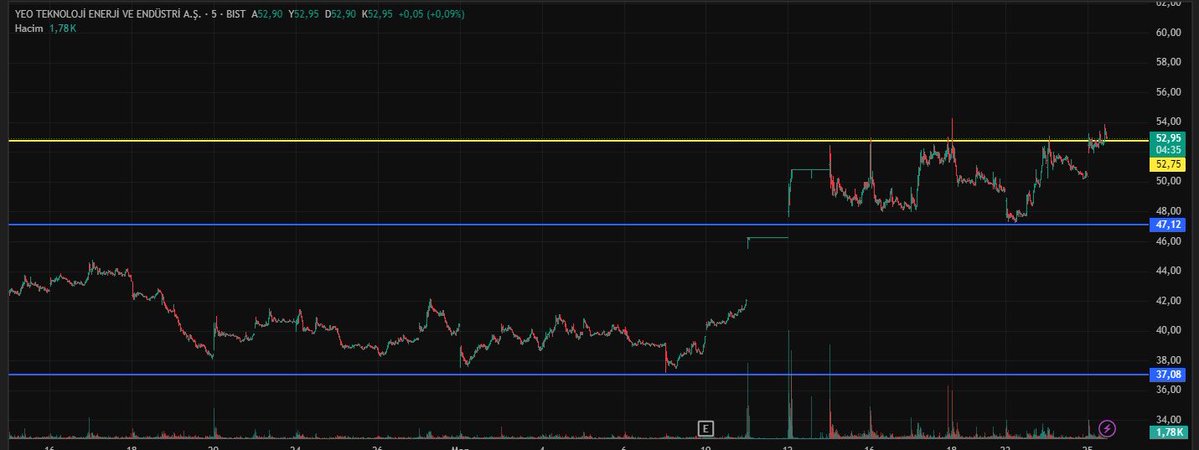Screen dimensions: 1199x450
Task: Click the 56,00 price axis label
Action: (x=1167, y=92)
